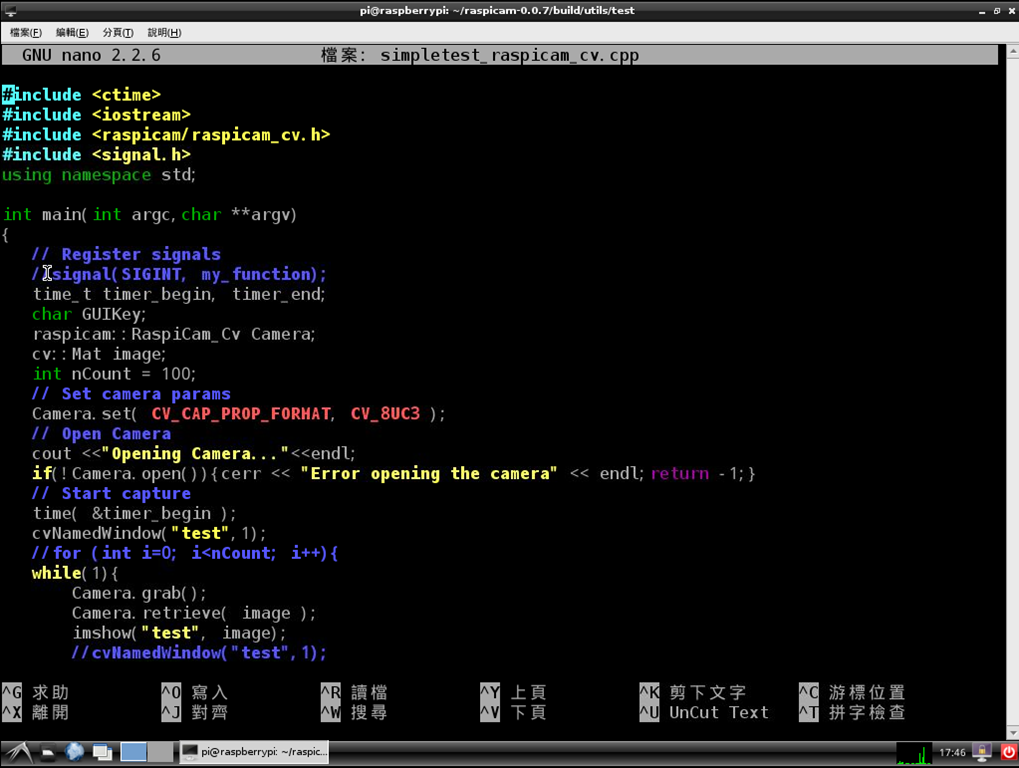The image size is (1019, 768).
Task: Click the CPU usage monitor graph
Action: [x=913, y=752]
